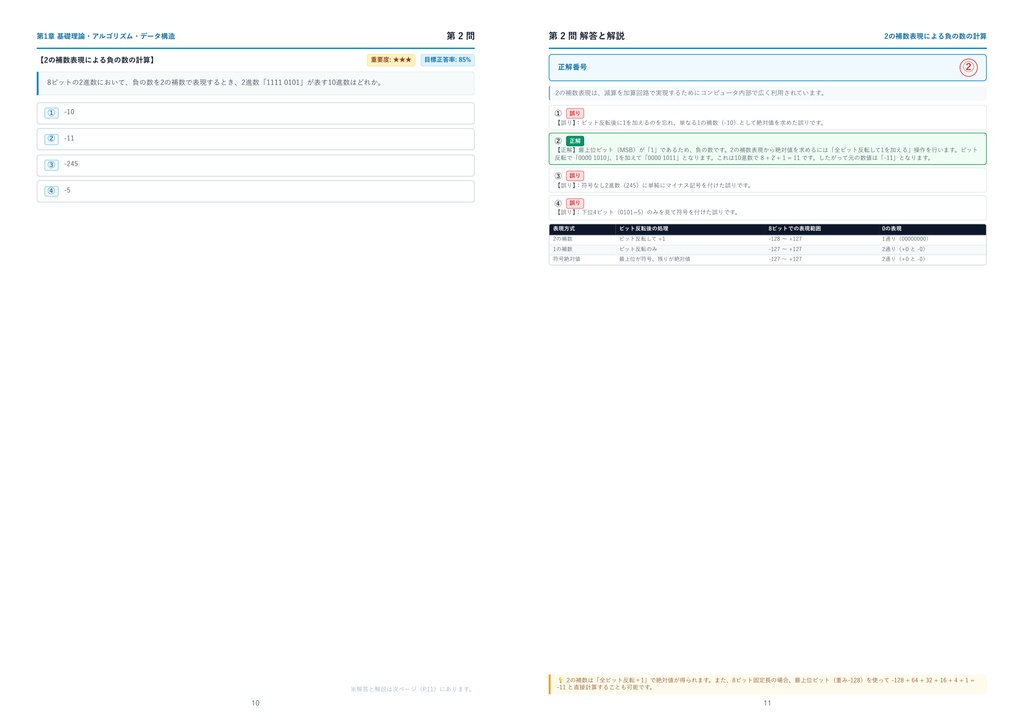Image resolution: width=1024 pixels, height=724 pixels.
Task: Click the 誤り badge beside explanation ①
Action: (x=575, y=114)
